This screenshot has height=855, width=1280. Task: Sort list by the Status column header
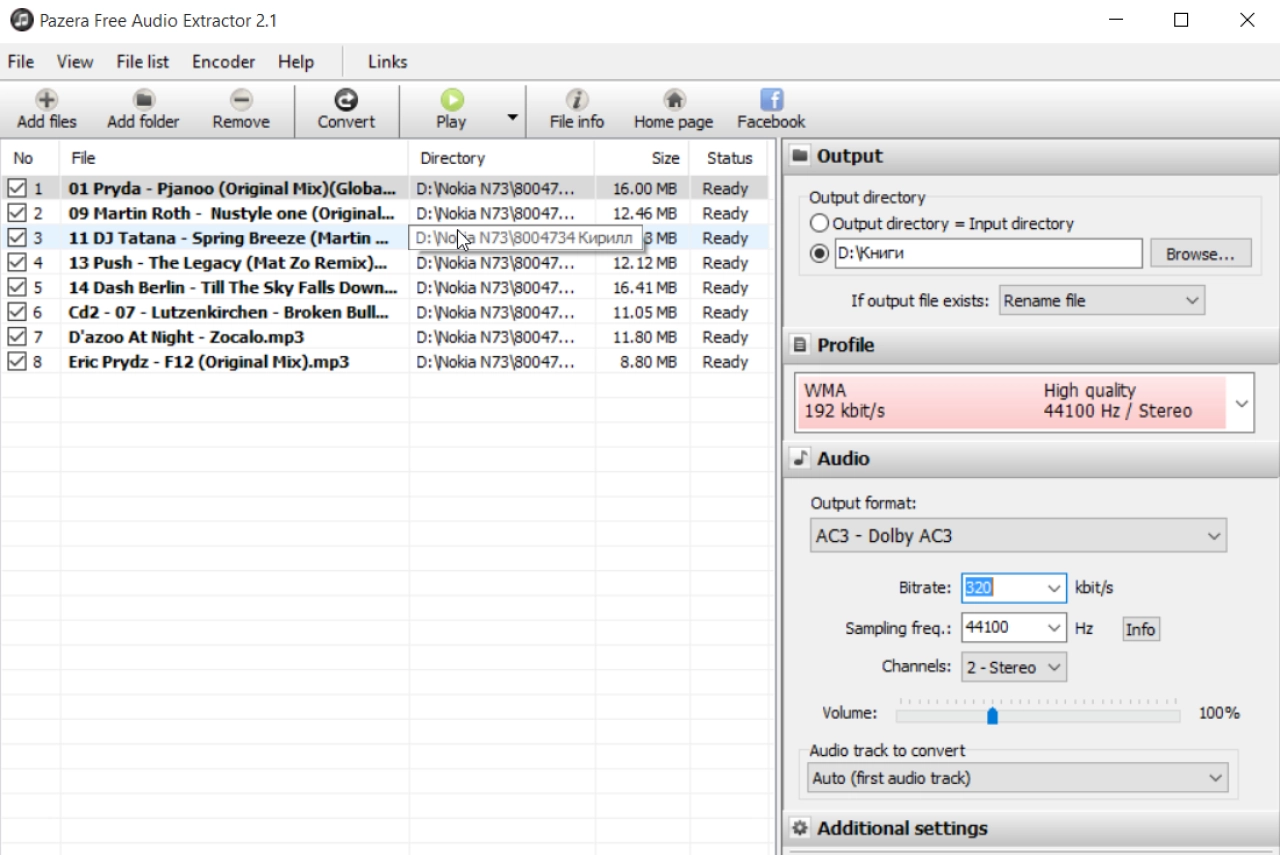tap(729, 158)
